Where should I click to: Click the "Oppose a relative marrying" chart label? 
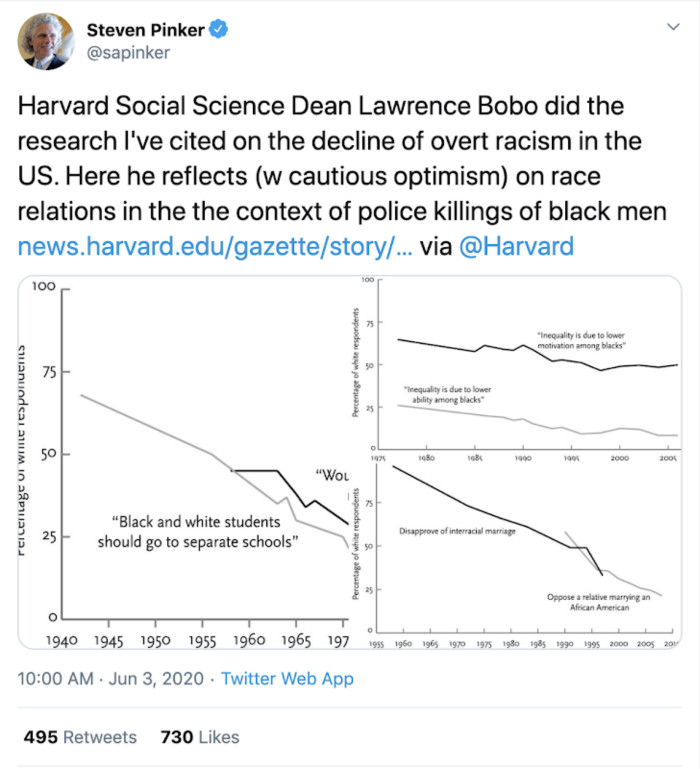[598, 602]
